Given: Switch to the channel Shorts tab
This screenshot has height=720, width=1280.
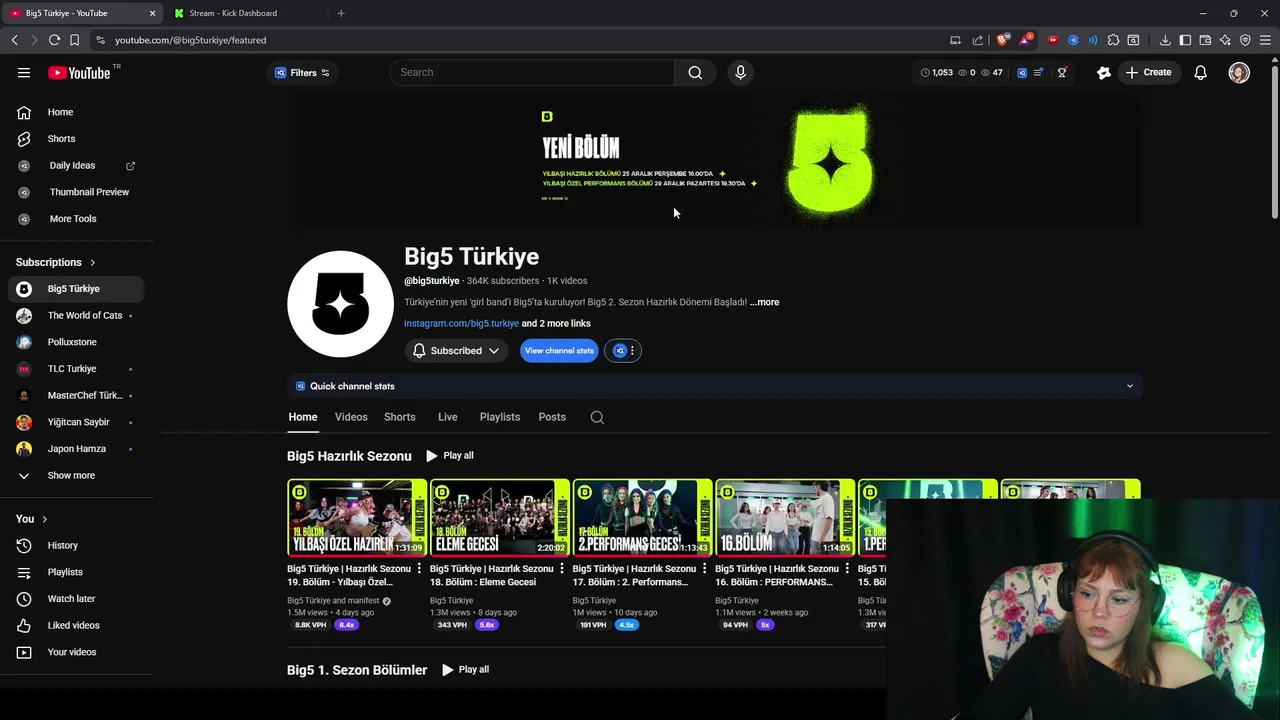Looking at the screenshot, I should (399, 417).
